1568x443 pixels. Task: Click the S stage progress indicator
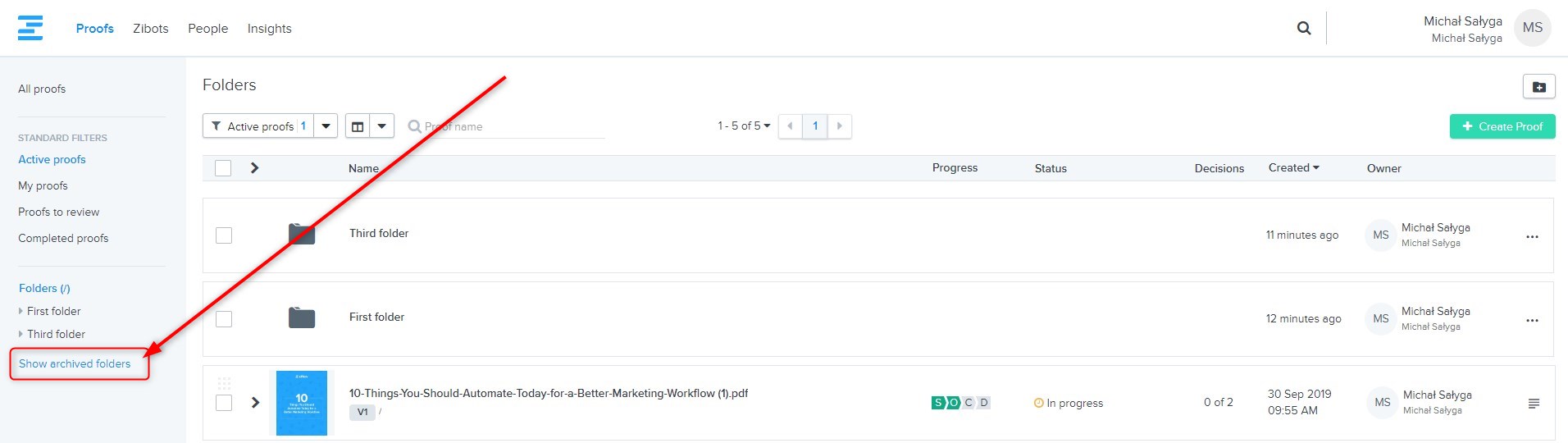[x=937, y=403]
